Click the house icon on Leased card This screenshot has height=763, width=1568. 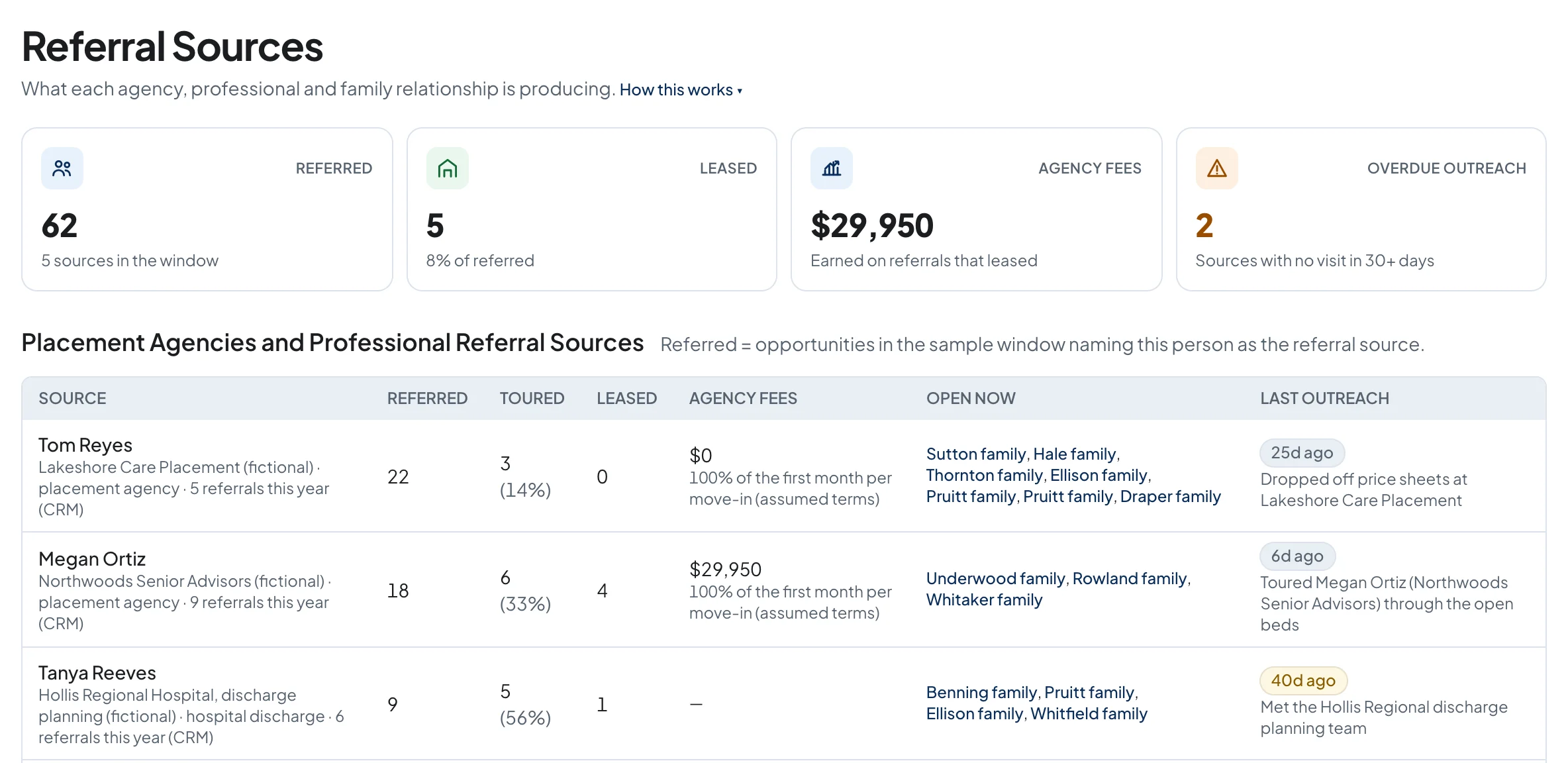448,168
